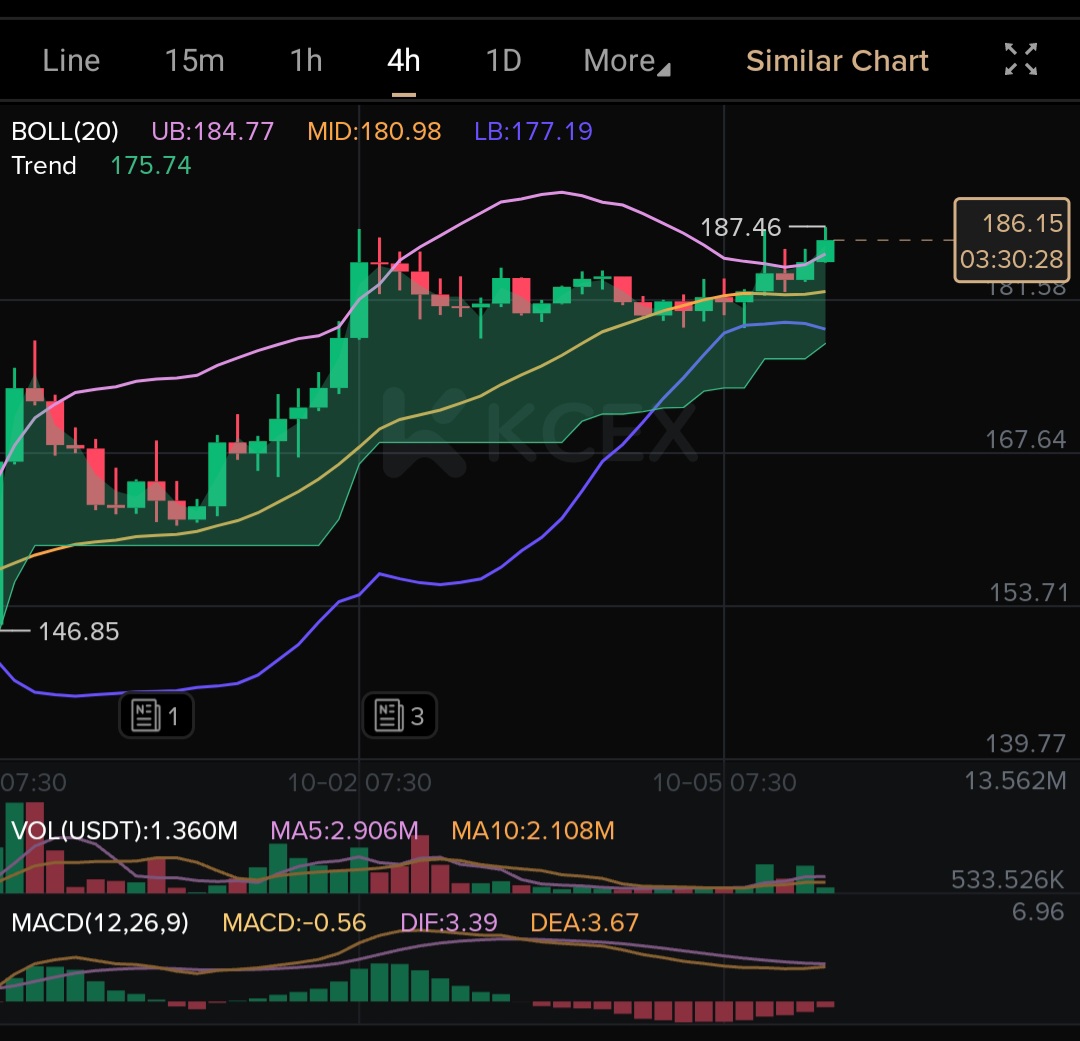
Task: Select the 15m timeframe
Action: pyautogui.click(x=194, y=61)
